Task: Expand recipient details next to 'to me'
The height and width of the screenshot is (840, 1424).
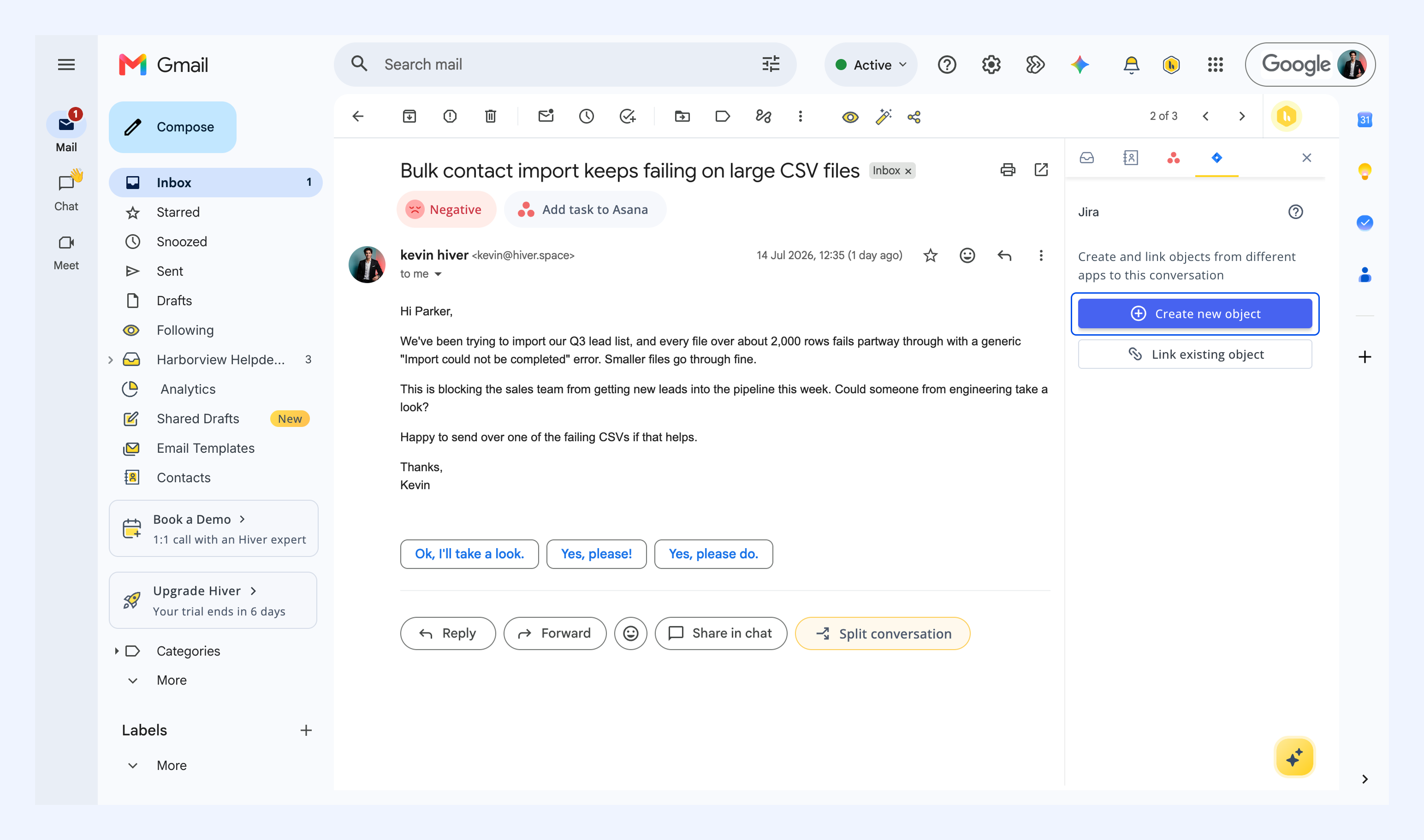Action: pyautogui.click(x=438, y=274)
